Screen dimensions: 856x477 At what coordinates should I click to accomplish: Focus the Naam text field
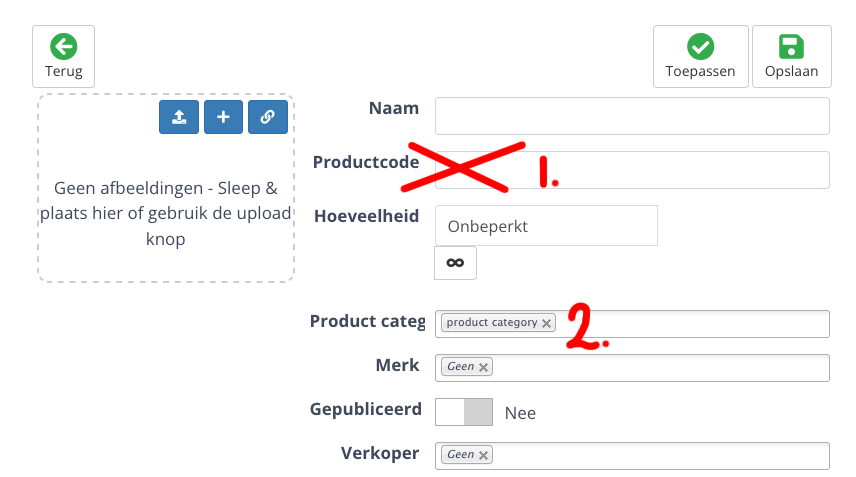coord(632,115)
